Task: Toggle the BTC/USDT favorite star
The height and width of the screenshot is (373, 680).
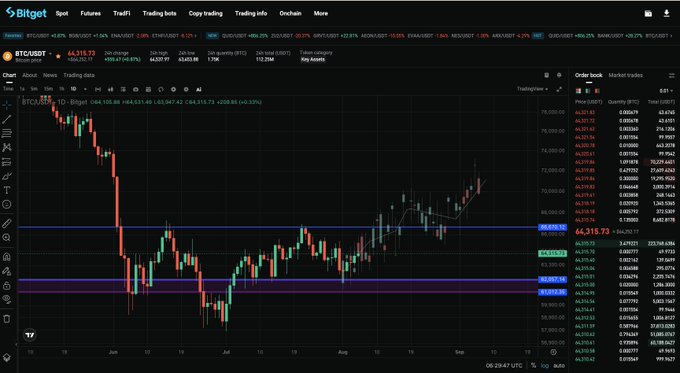Action: [58, 56]
